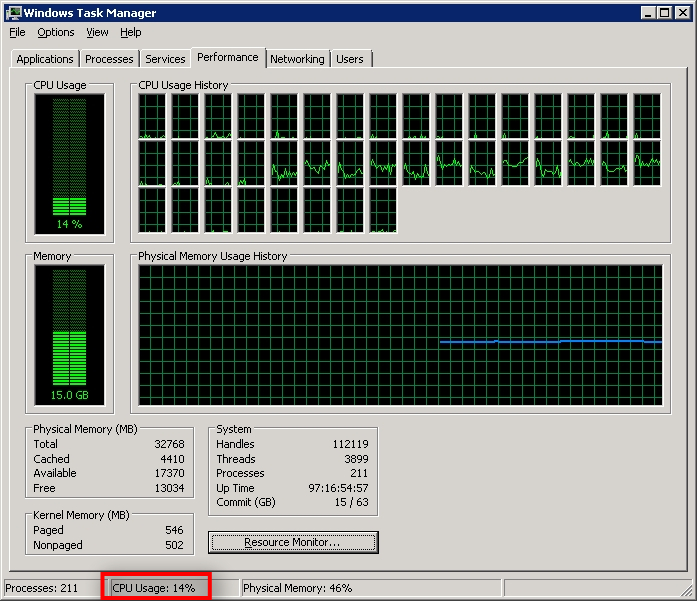Viewport: 697px width, 601px height.
Task: Click Processes: 211 in status bar
Action: (x=42, y=588)
